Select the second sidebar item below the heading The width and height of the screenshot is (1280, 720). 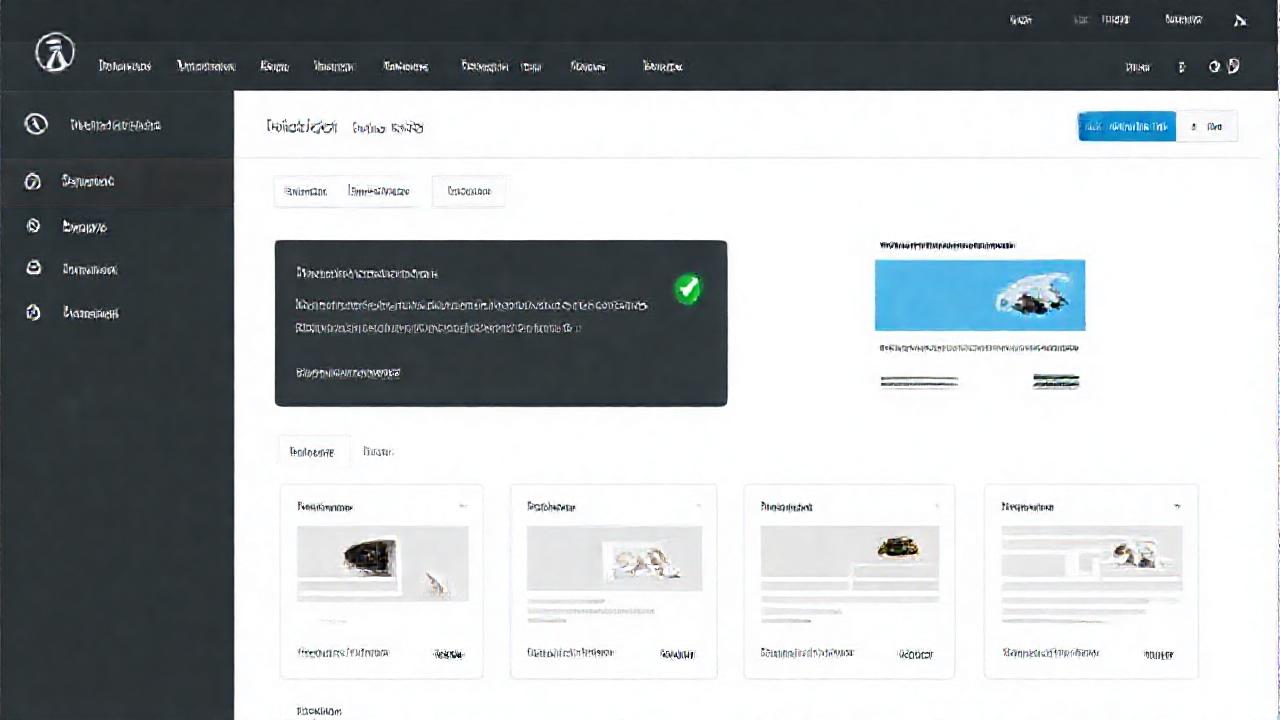pyautogui.click(x=117, y=227)
